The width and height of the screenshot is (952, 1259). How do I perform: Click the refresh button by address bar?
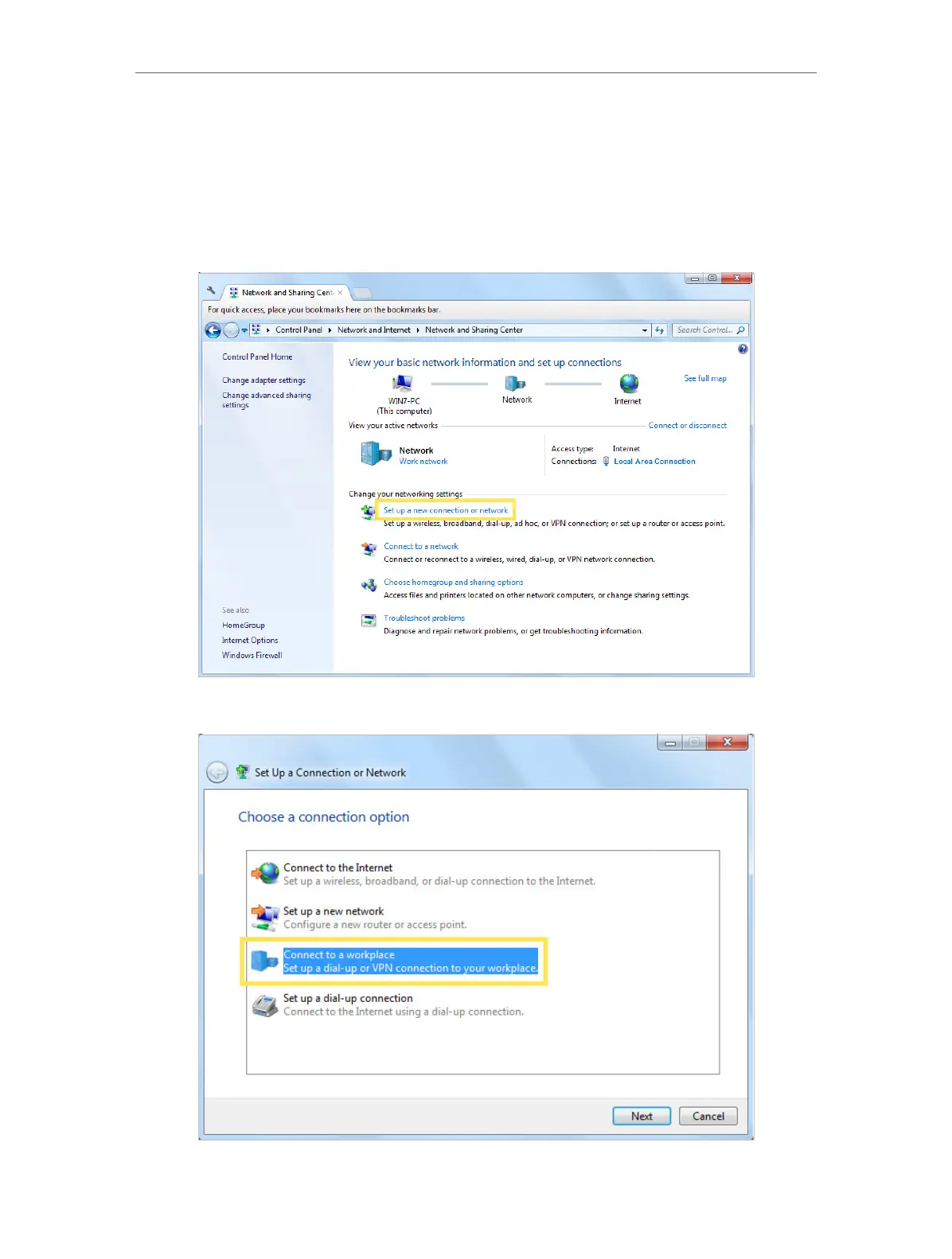coord(659,330)
